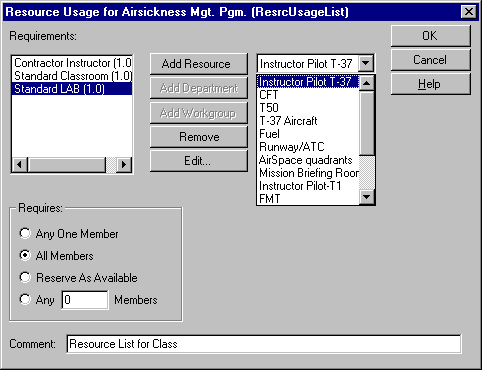
Task: Choose FMT from resource dropdown list
Action: [308, 199]
